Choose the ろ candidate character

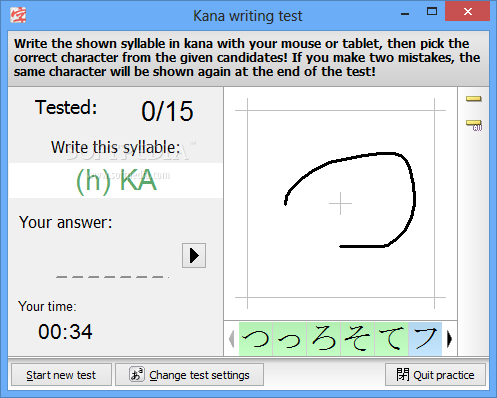pos(324,339)
